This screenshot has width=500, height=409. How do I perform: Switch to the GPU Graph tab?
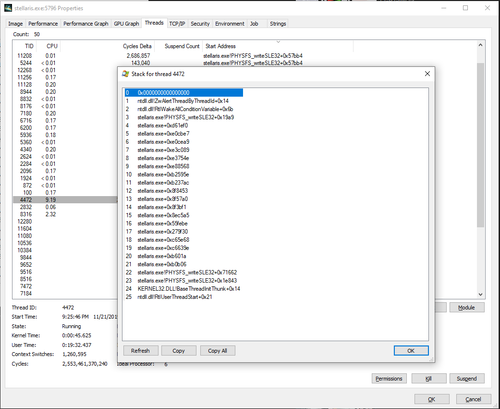pos(126,24)
